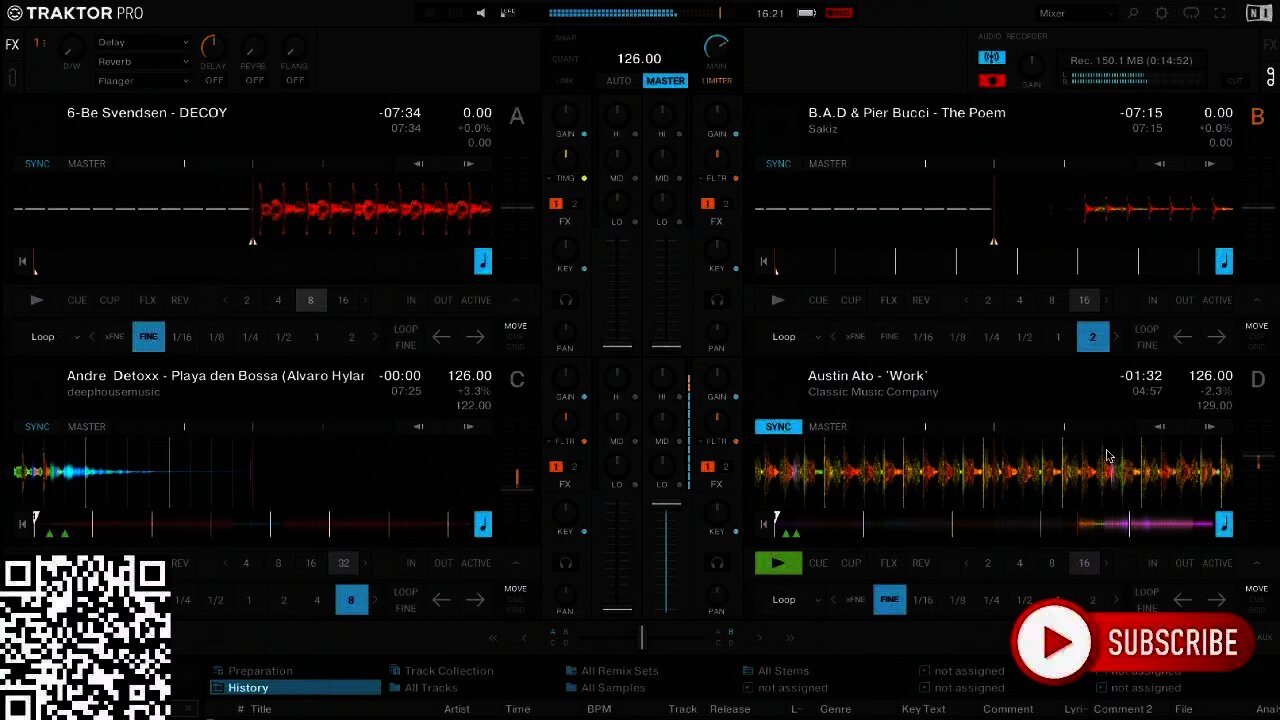The height and width of the screenshot is (720, 1280).
Task: Toggle MASTER on Deck A
Action: [87, 163]
